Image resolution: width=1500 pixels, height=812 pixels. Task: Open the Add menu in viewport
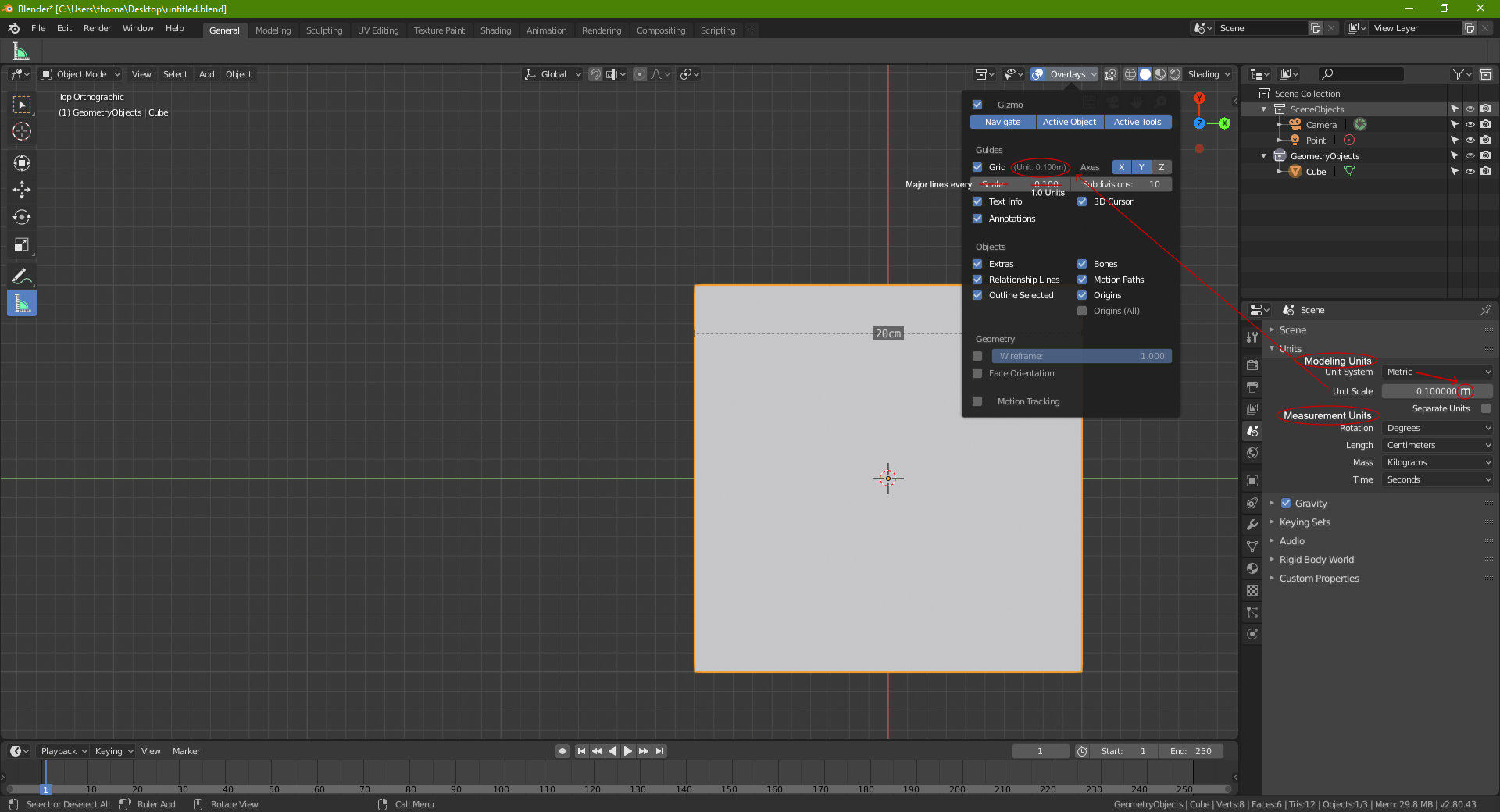206,74
